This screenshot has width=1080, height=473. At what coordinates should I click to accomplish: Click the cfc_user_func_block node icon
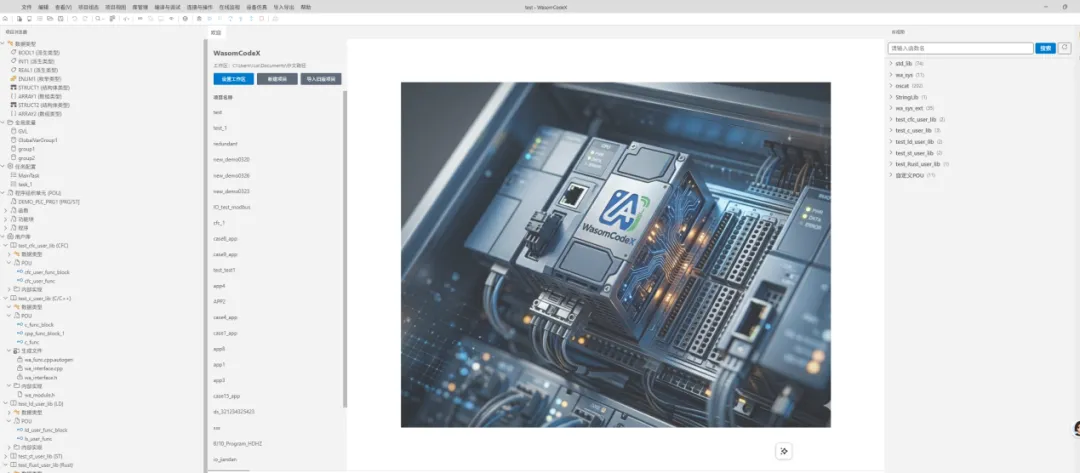tap(20, 272)
